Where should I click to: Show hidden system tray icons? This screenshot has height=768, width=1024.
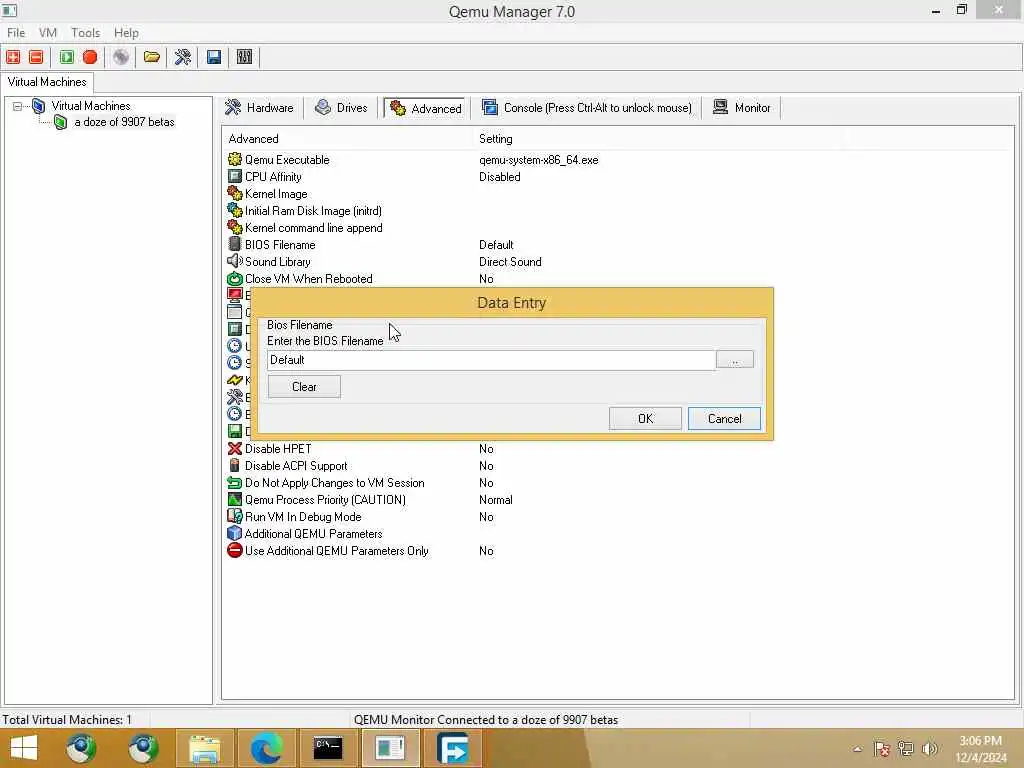point(857,749)
